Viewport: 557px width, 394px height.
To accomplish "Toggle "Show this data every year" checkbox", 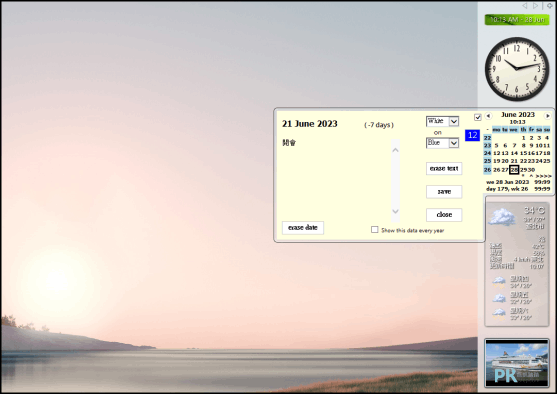I will 374,230.
